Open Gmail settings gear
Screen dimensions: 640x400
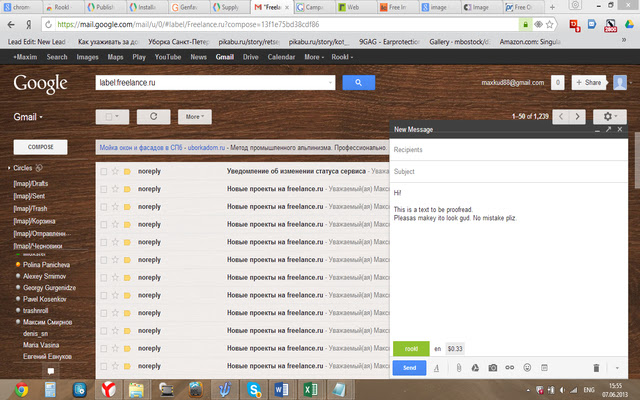[x=609, y=117]
